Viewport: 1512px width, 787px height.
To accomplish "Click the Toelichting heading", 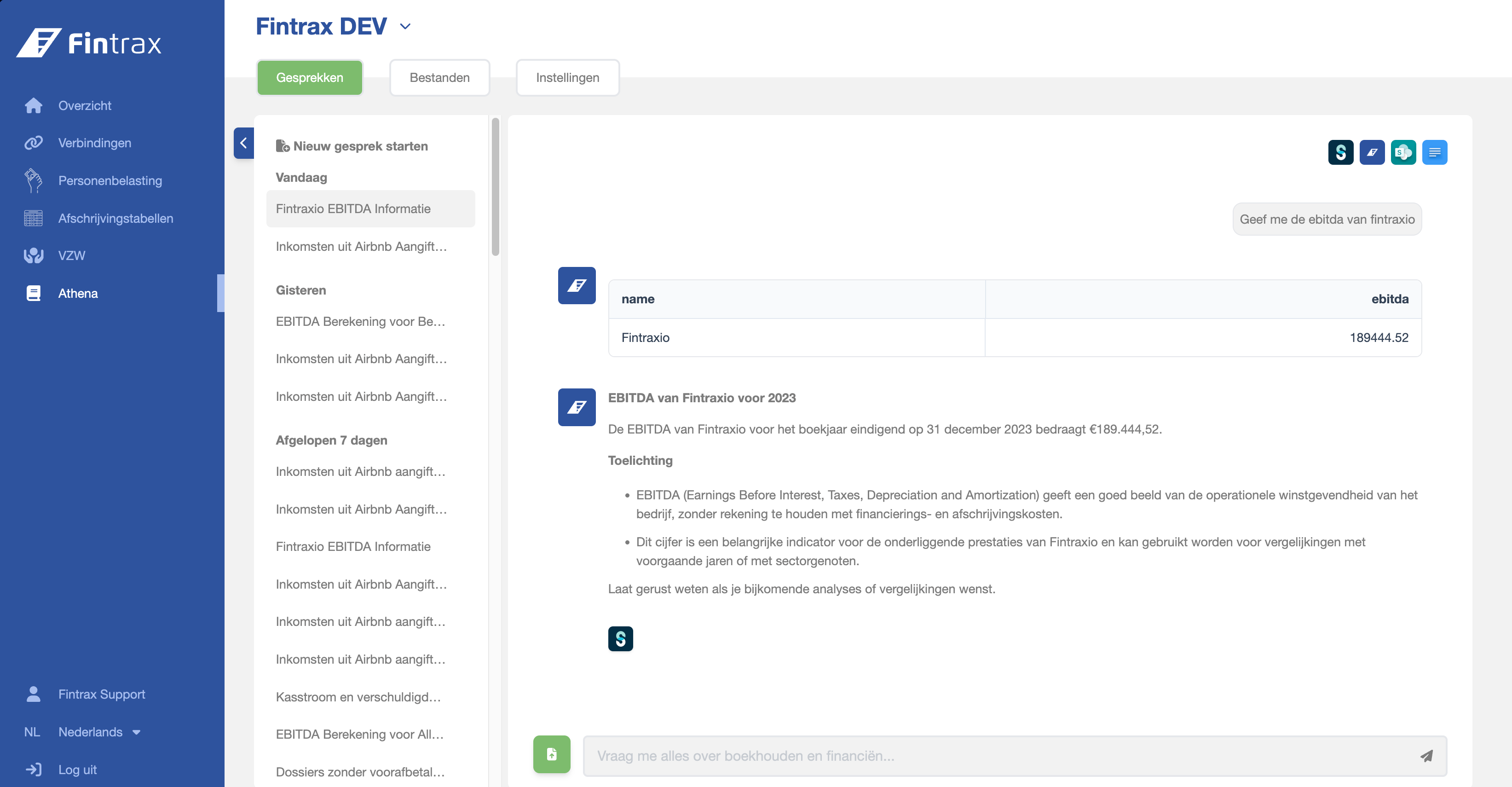I will point(640,461).
